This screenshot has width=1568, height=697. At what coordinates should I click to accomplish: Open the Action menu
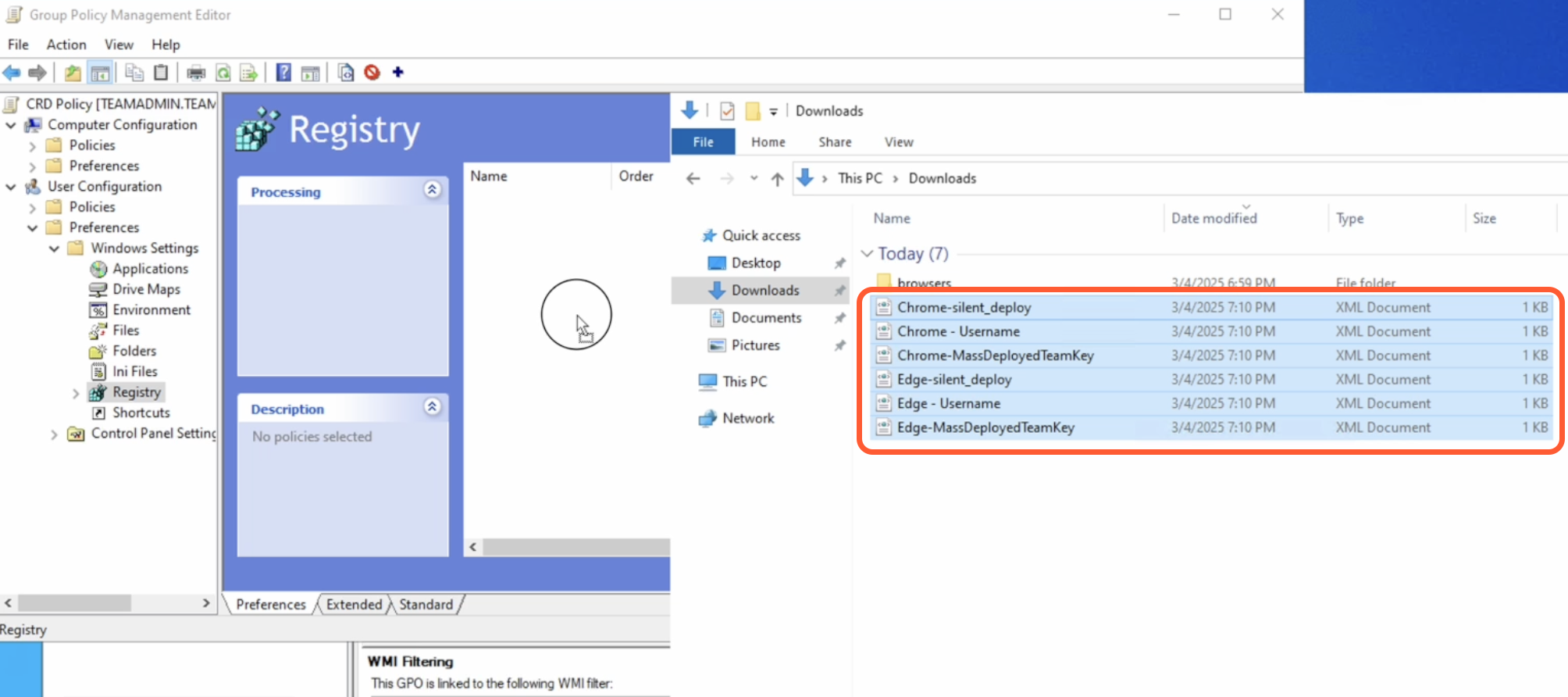66,45
